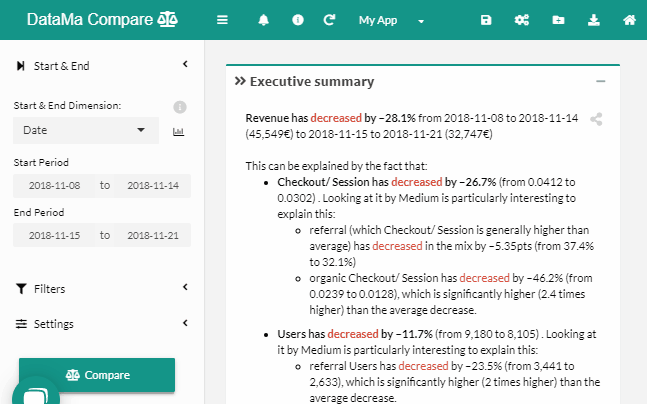Click the bar chart icon beside Date
The height and width of the screenshot is (404, 647).
coord(178,132)
